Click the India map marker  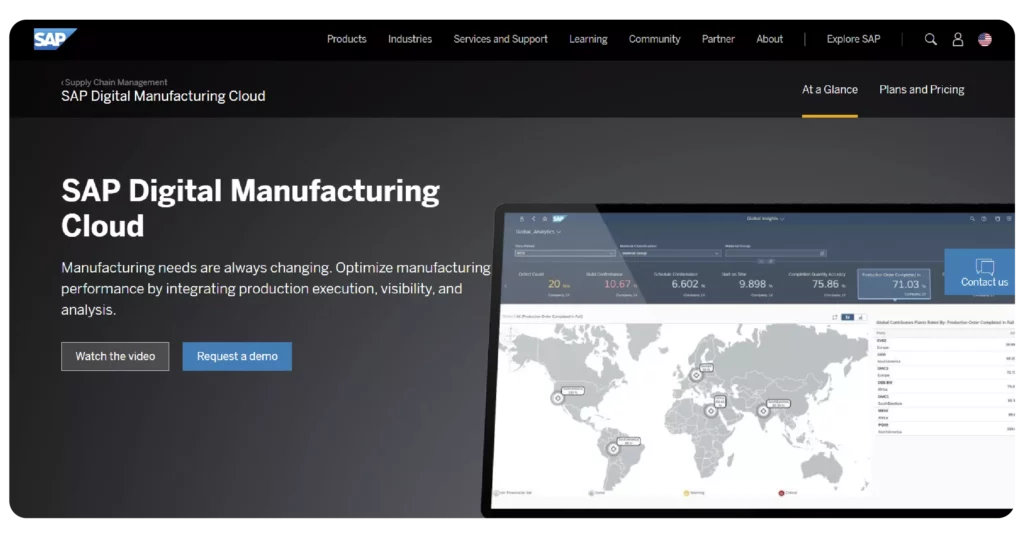763,411
